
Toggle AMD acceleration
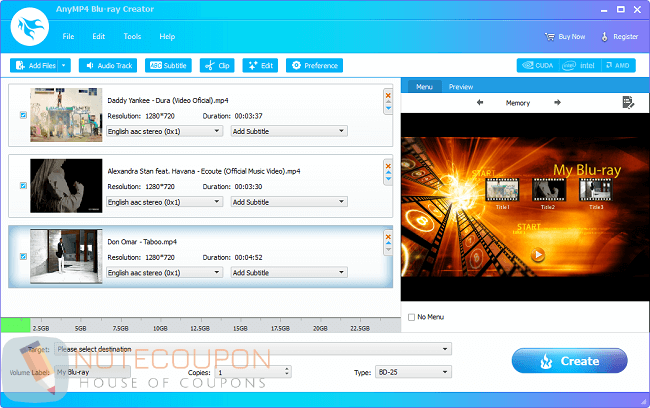click(x=618, y=66)
